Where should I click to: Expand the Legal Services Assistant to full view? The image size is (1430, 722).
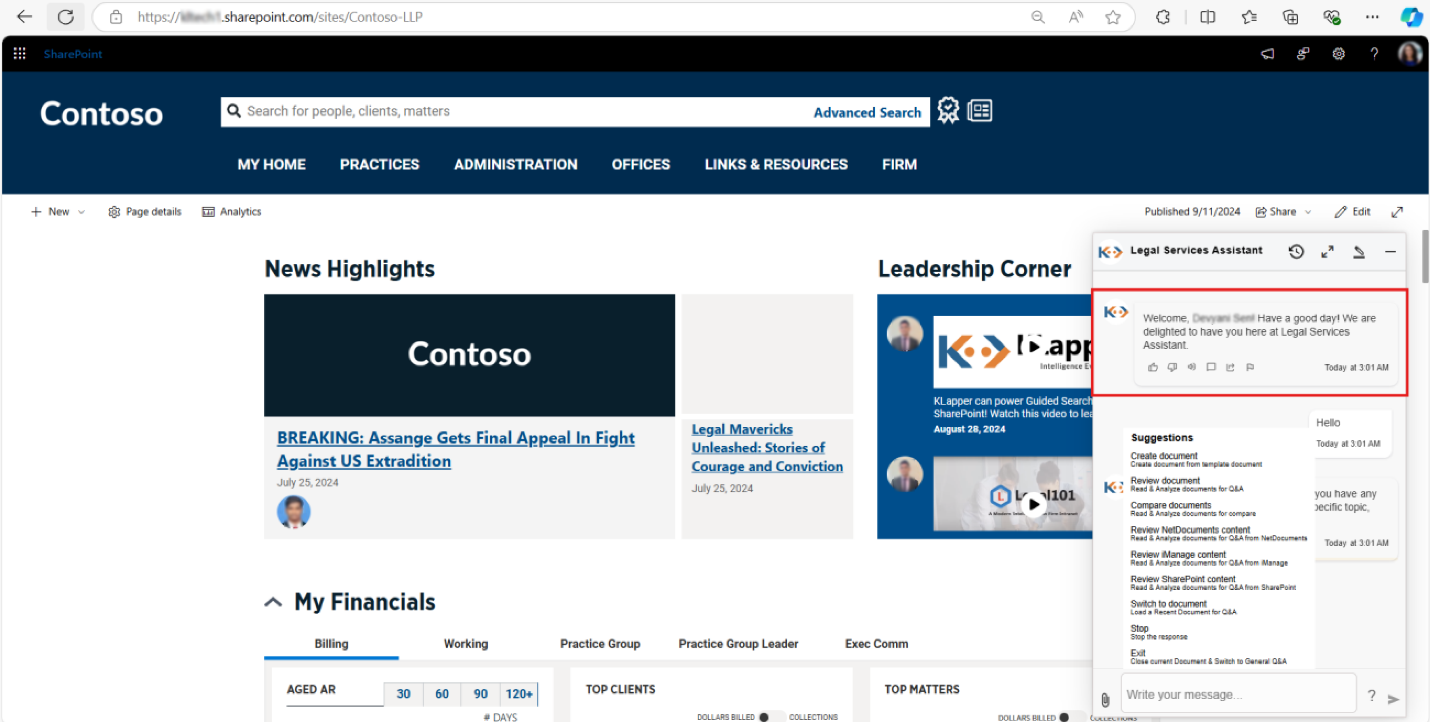1327,252
